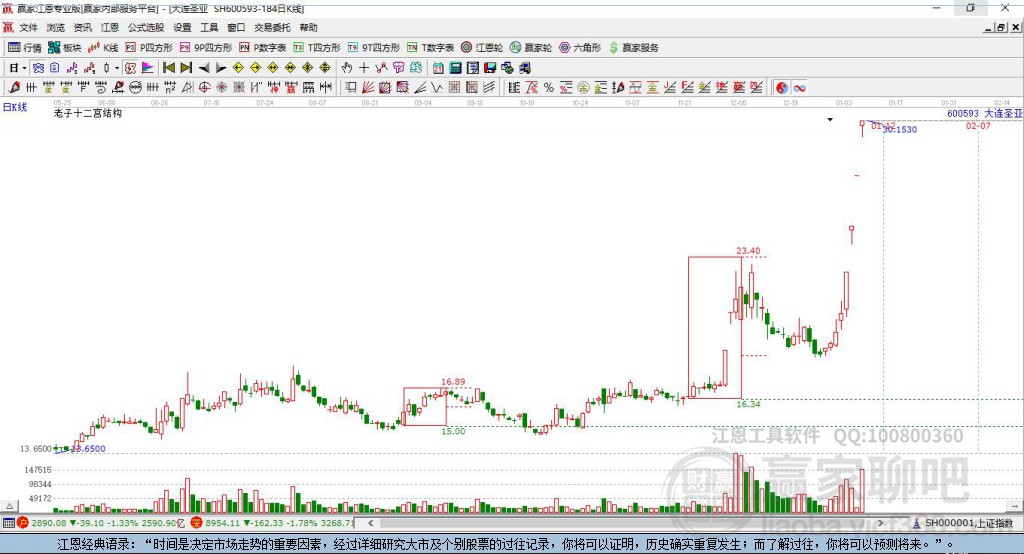
Task: Open the 交易委托 menu
Action: pyautogui.click(x=272, y=27)
